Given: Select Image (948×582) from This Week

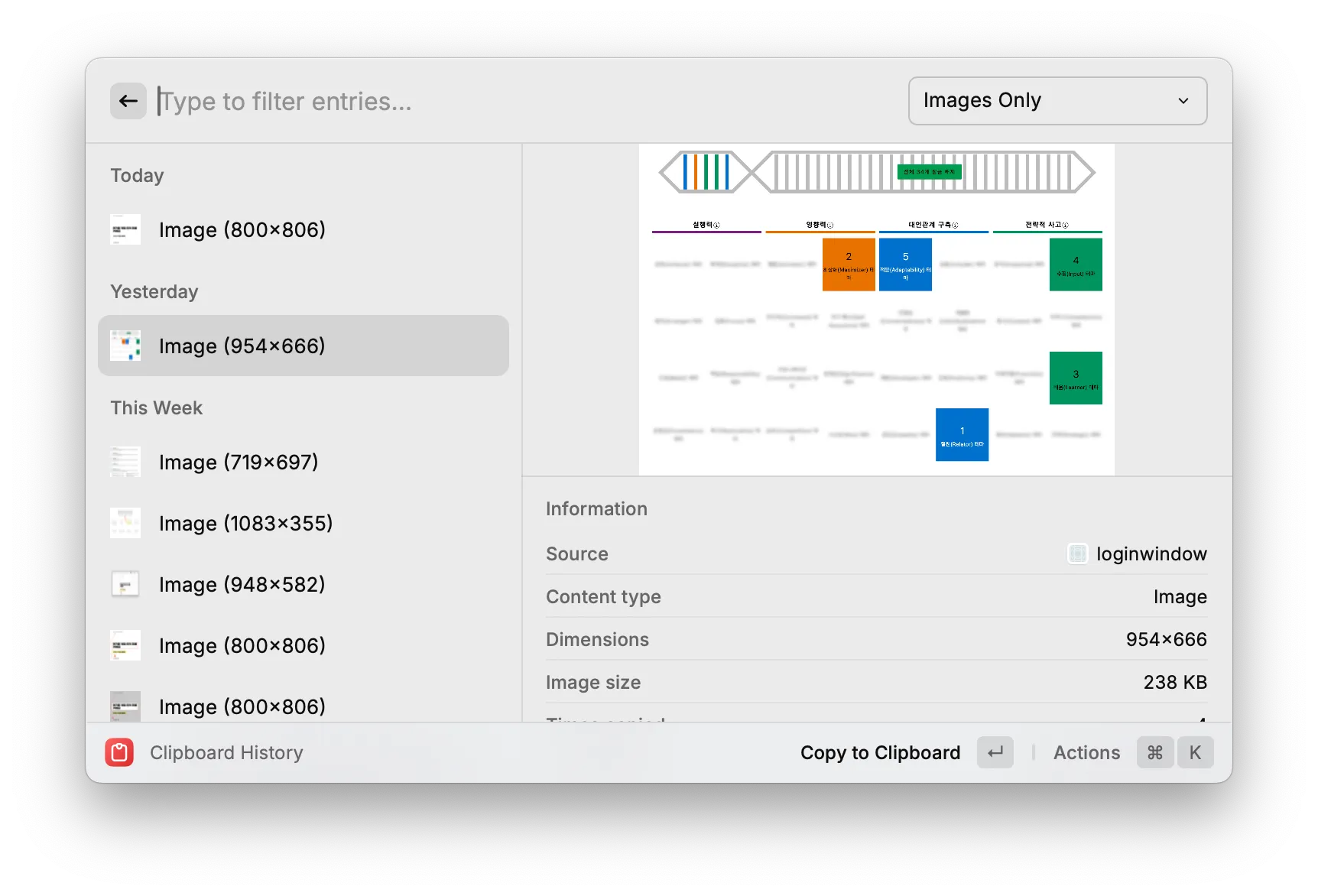Looking at the screenshot, I should point(242,584).
